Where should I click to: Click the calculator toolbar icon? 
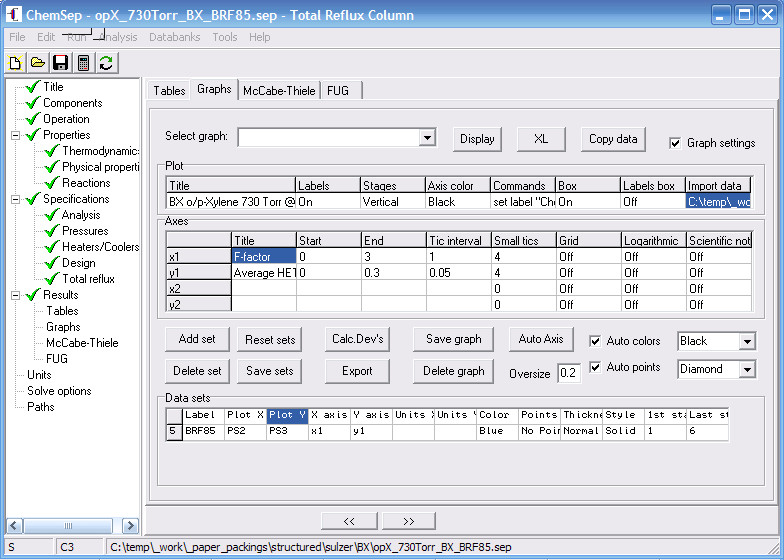(x=83, y=63)
